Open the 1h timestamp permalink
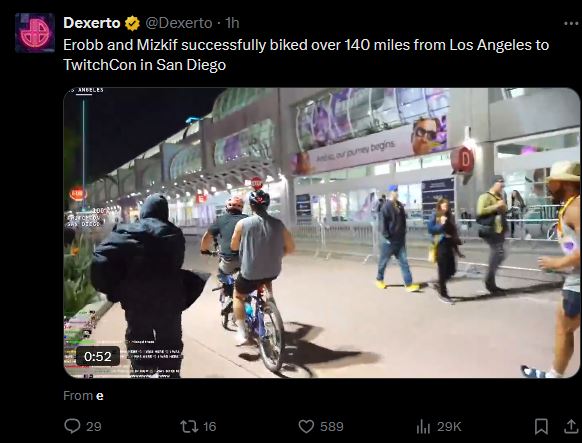The height and width of the screenshot is (443, 582). (232, 23)
